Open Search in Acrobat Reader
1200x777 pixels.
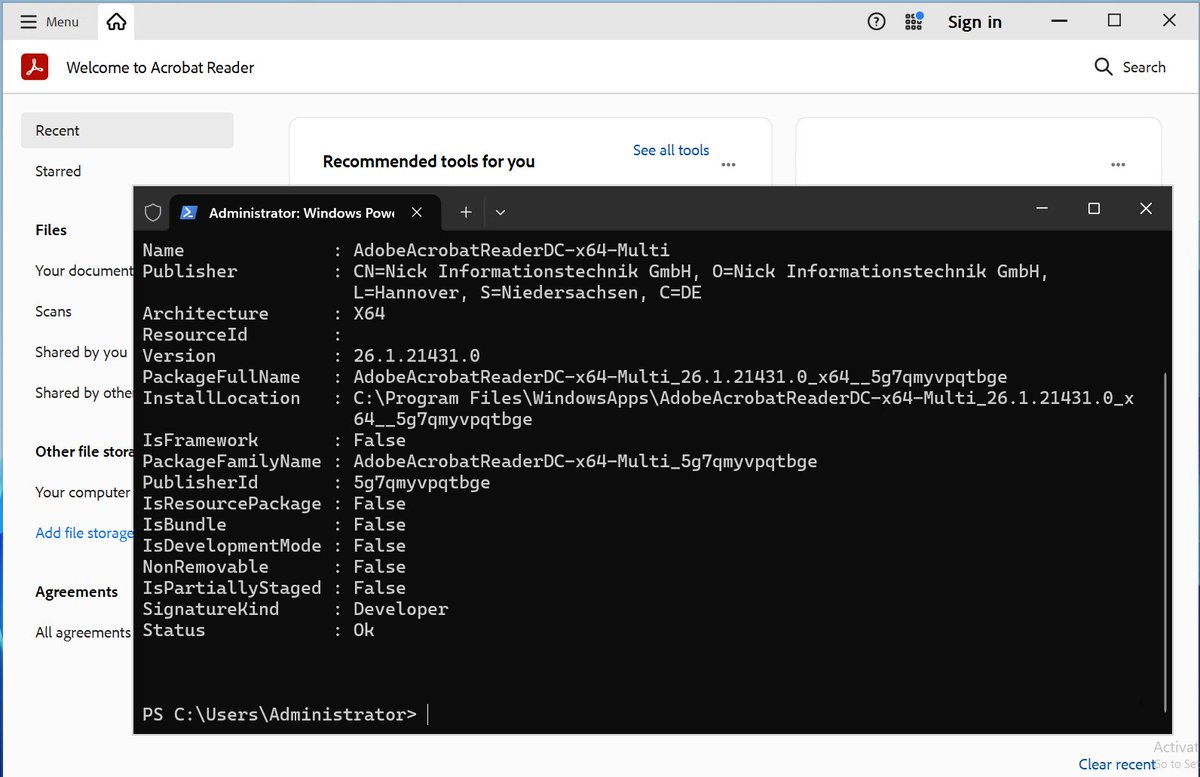click(1130, 67)
